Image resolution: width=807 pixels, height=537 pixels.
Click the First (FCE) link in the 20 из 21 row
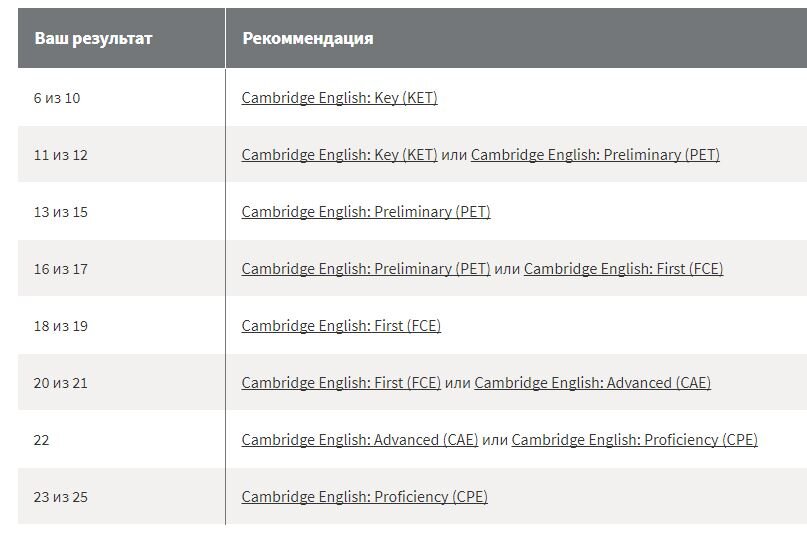[x=341, y=383]
